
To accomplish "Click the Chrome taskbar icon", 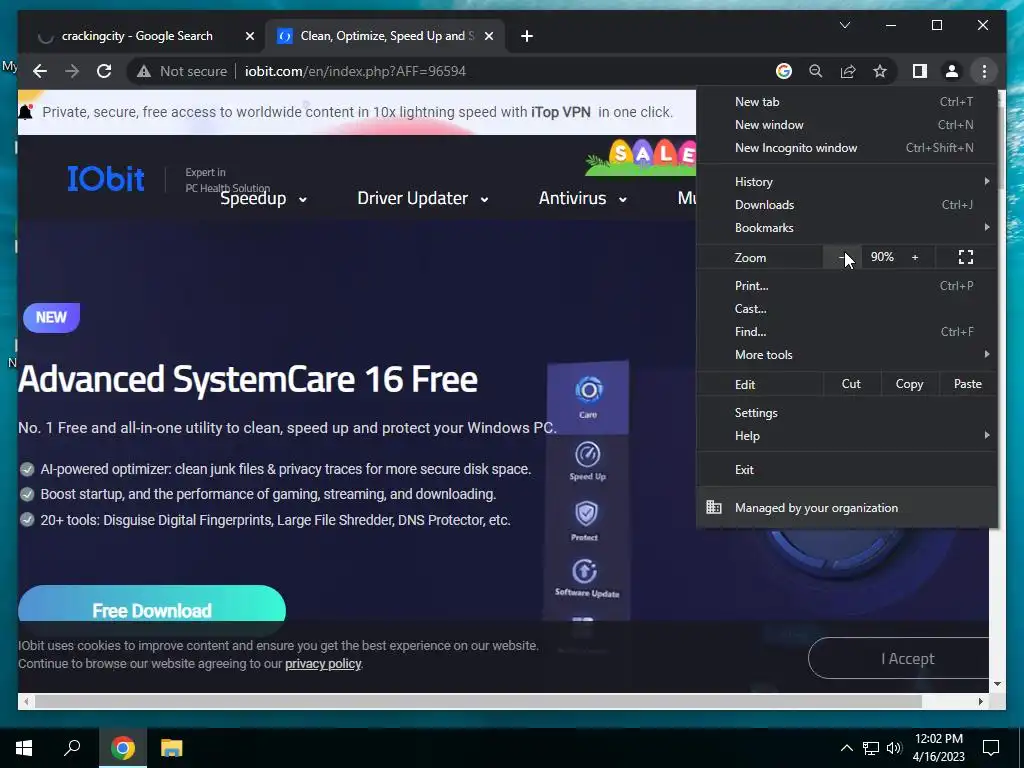I will (x=123, y=748).
